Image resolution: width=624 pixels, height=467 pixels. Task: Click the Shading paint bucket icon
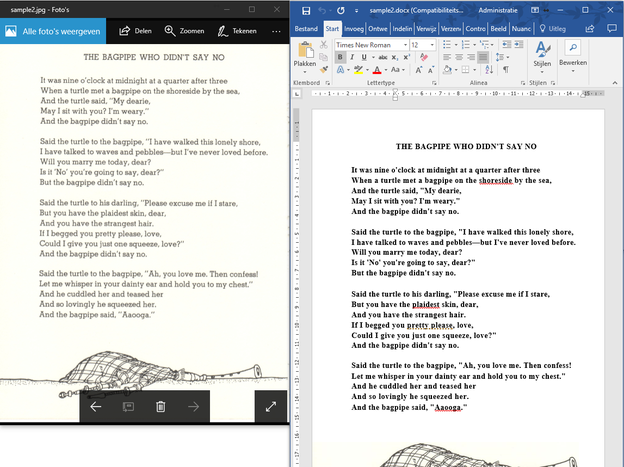click(447, 70)
